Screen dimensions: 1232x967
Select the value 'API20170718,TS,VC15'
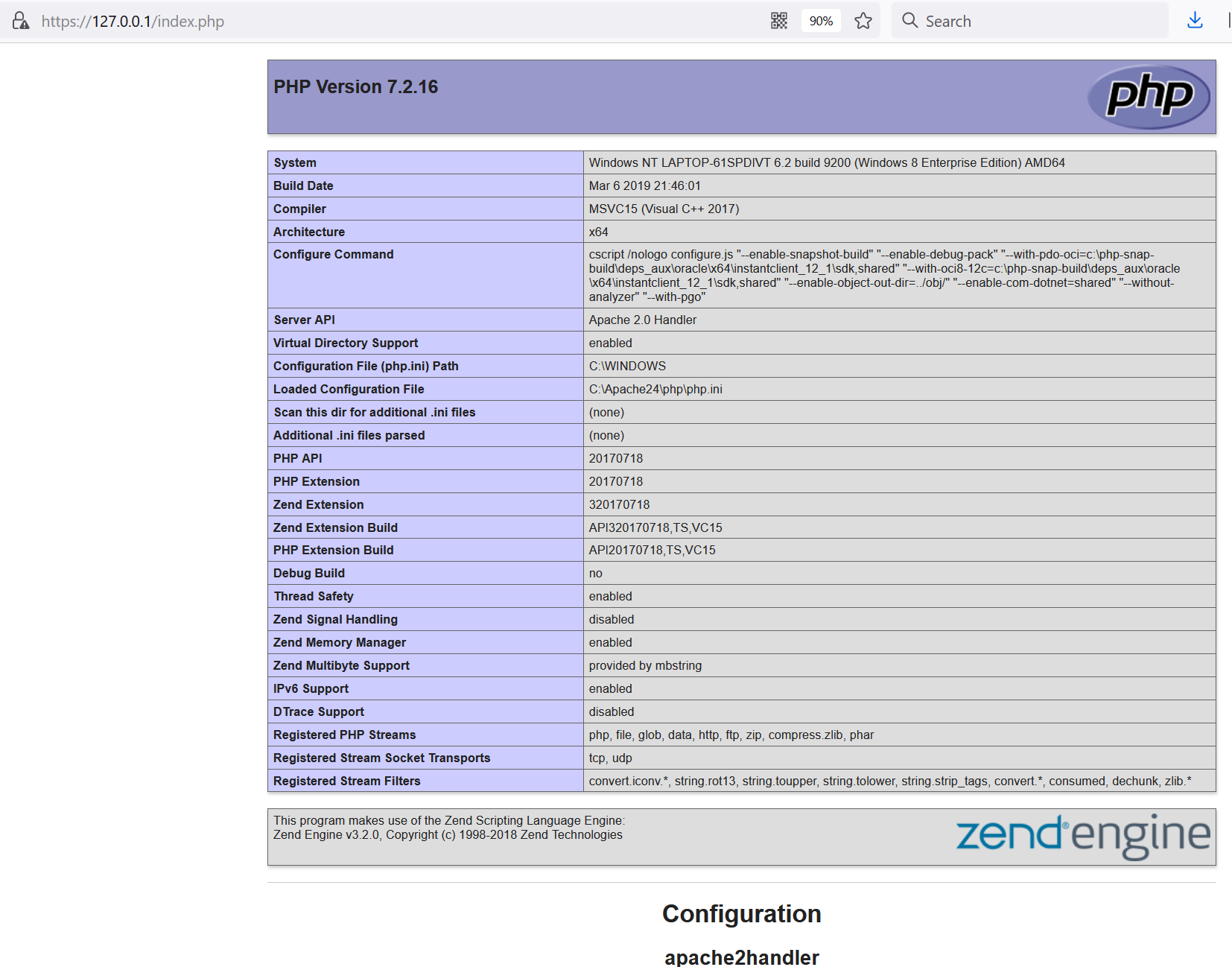click(x=652, y=550)
